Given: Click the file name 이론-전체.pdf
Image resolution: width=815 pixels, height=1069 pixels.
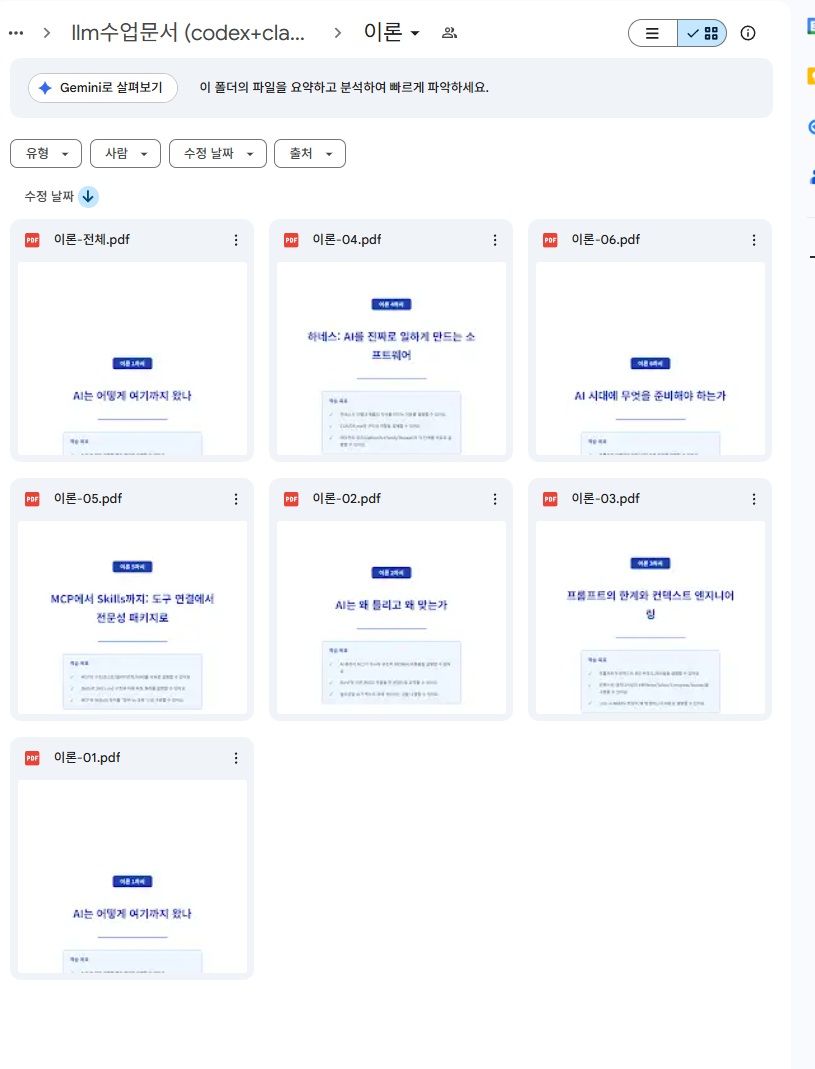Looking at the screenshot, I should coord(92,240).
